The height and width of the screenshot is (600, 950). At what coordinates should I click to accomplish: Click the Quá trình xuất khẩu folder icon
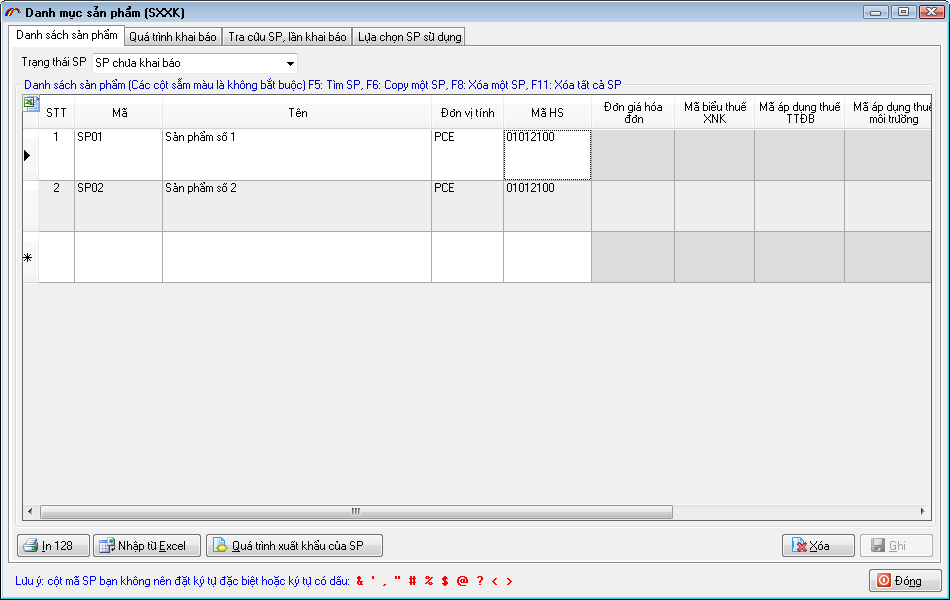click(x=220, y=546)
